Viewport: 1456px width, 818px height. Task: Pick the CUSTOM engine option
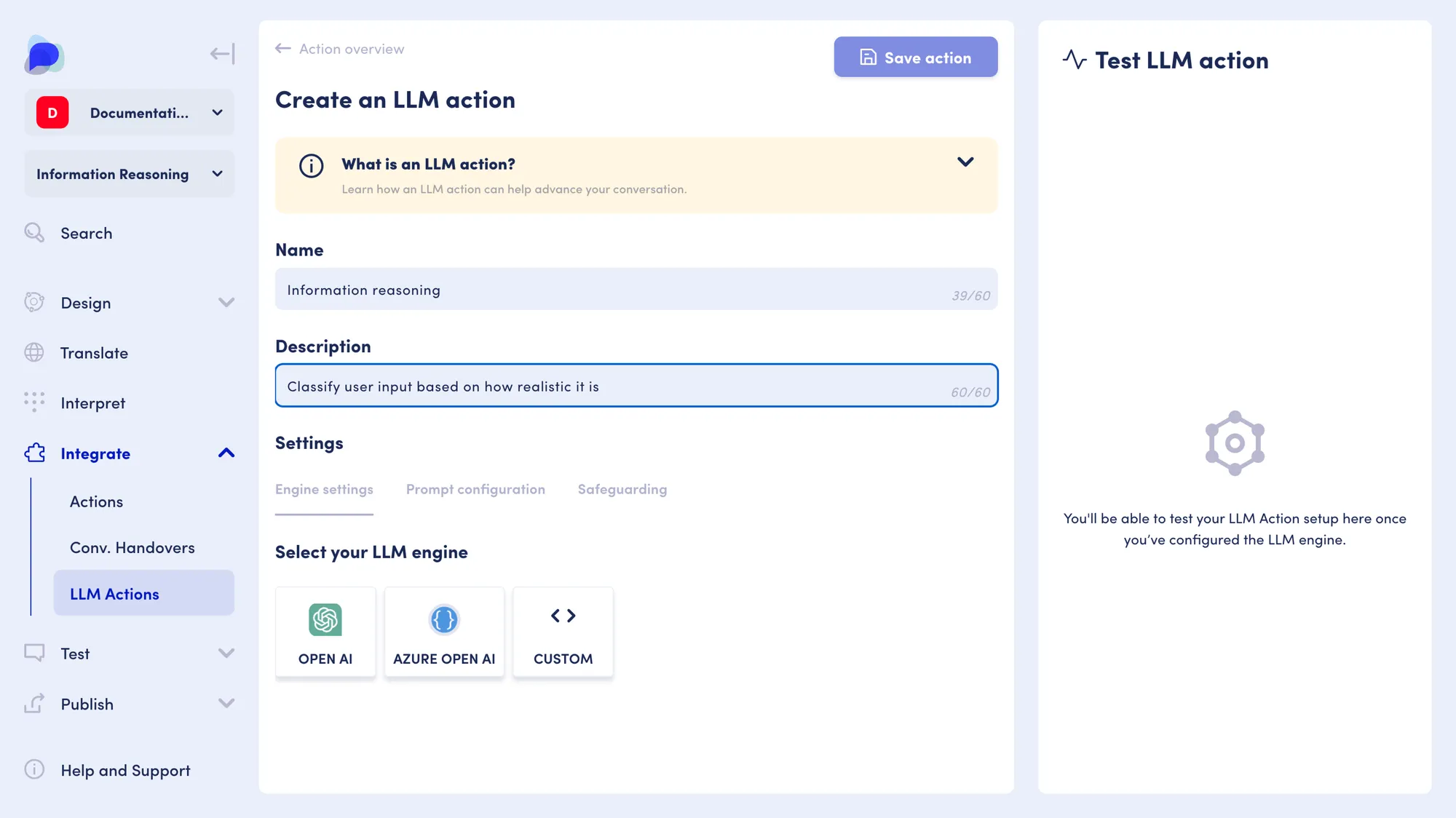[x=563, y=632]
